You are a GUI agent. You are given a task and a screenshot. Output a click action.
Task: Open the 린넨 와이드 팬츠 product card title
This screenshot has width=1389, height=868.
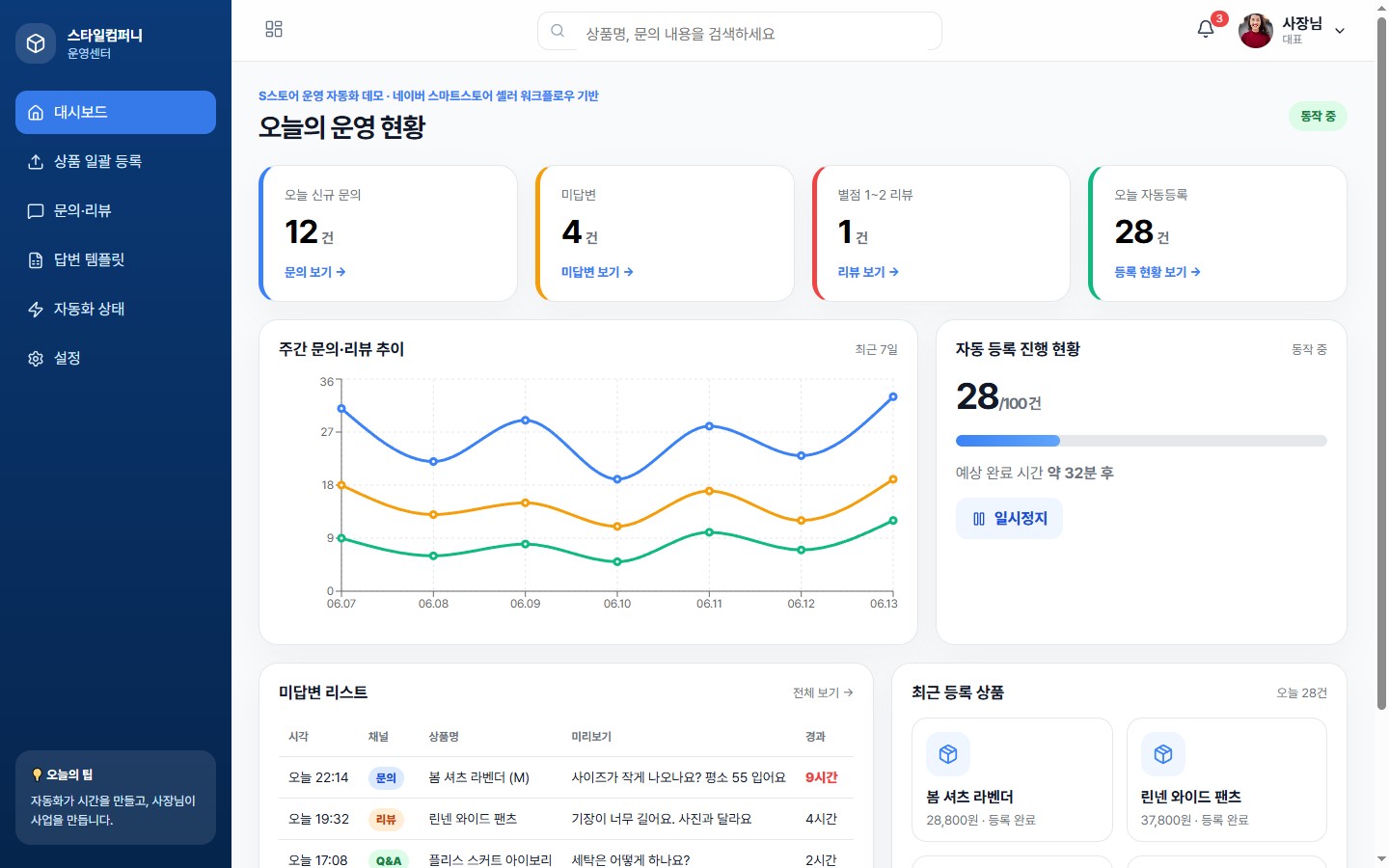tap(1190, 797)
